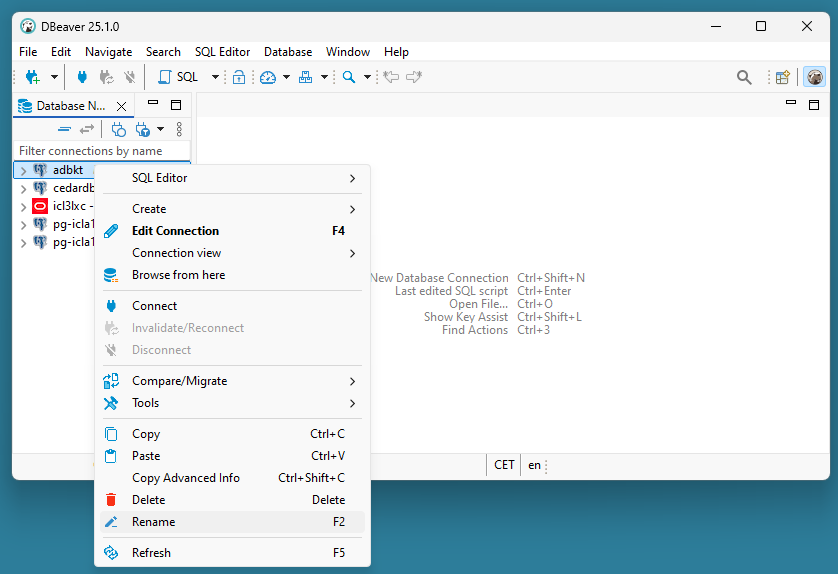Choose Refresh in the context menu
Screen dimensions: 838x574
click(x=232, y=553)
